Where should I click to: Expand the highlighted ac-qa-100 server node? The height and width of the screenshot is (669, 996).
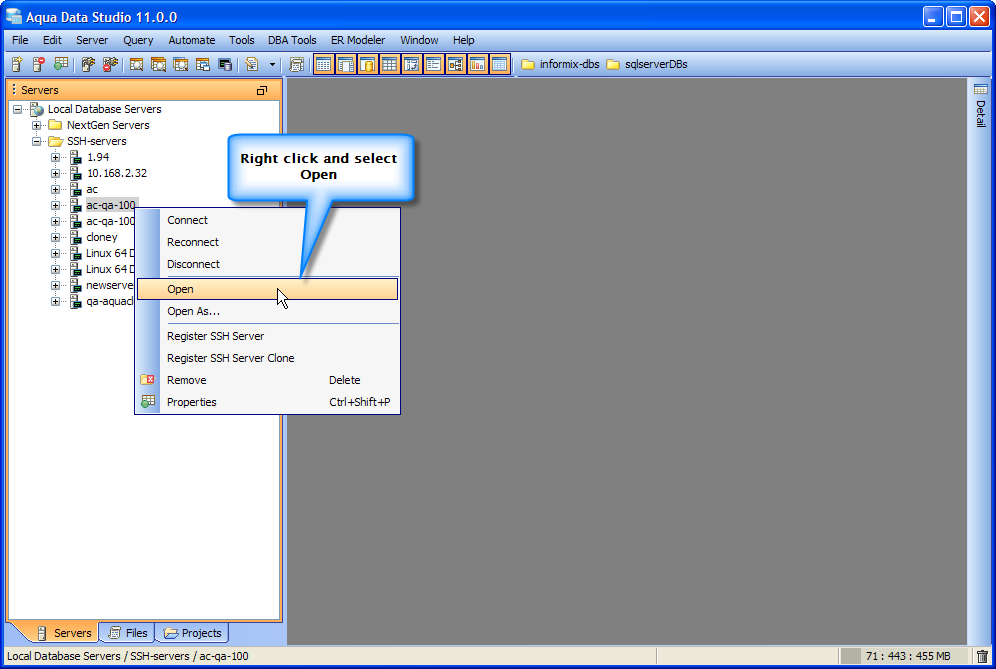56,205
